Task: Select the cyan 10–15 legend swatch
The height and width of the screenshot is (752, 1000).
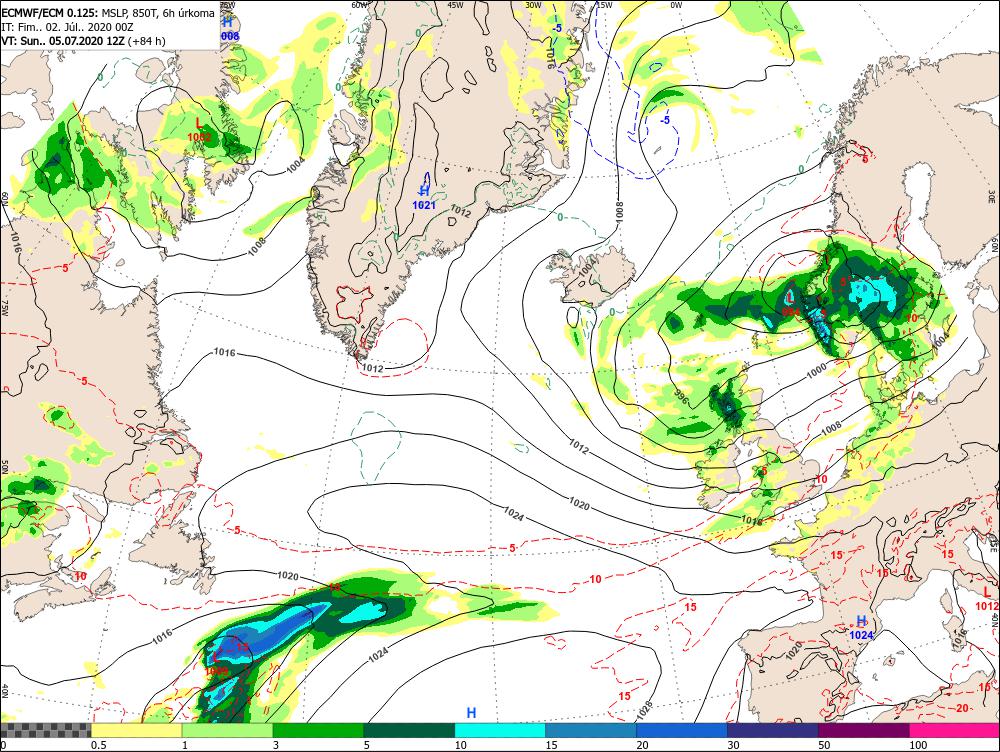Action: pos(500,730)
